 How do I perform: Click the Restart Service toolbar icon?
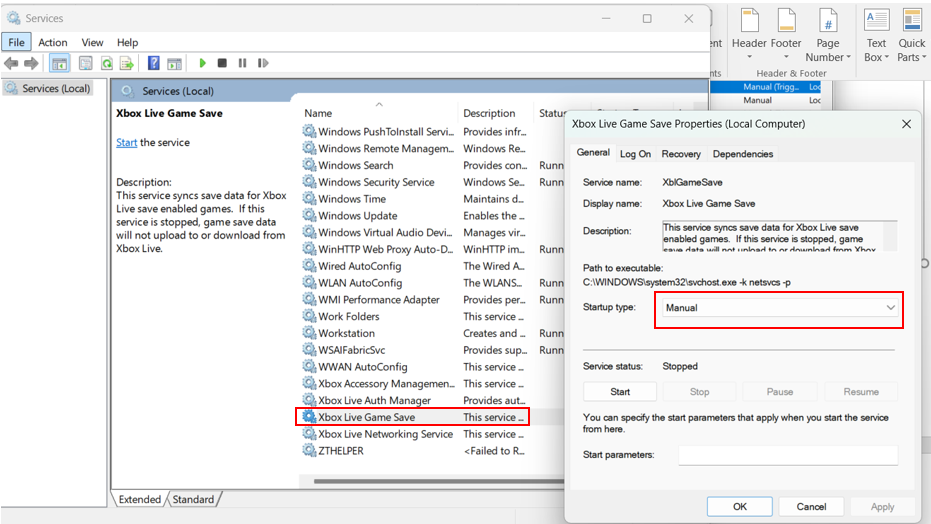[263, 63]
